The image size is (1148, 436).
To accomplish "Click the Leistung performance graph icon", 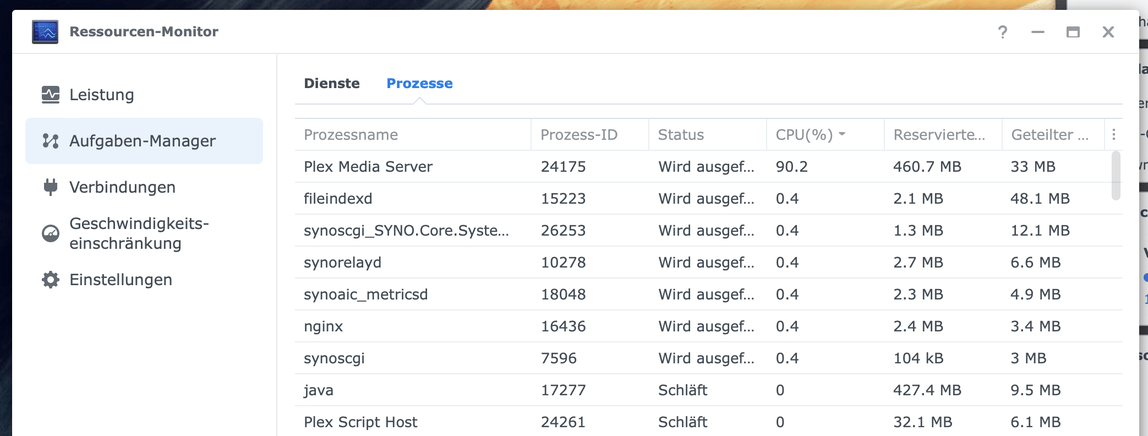I will pos(50,95).
